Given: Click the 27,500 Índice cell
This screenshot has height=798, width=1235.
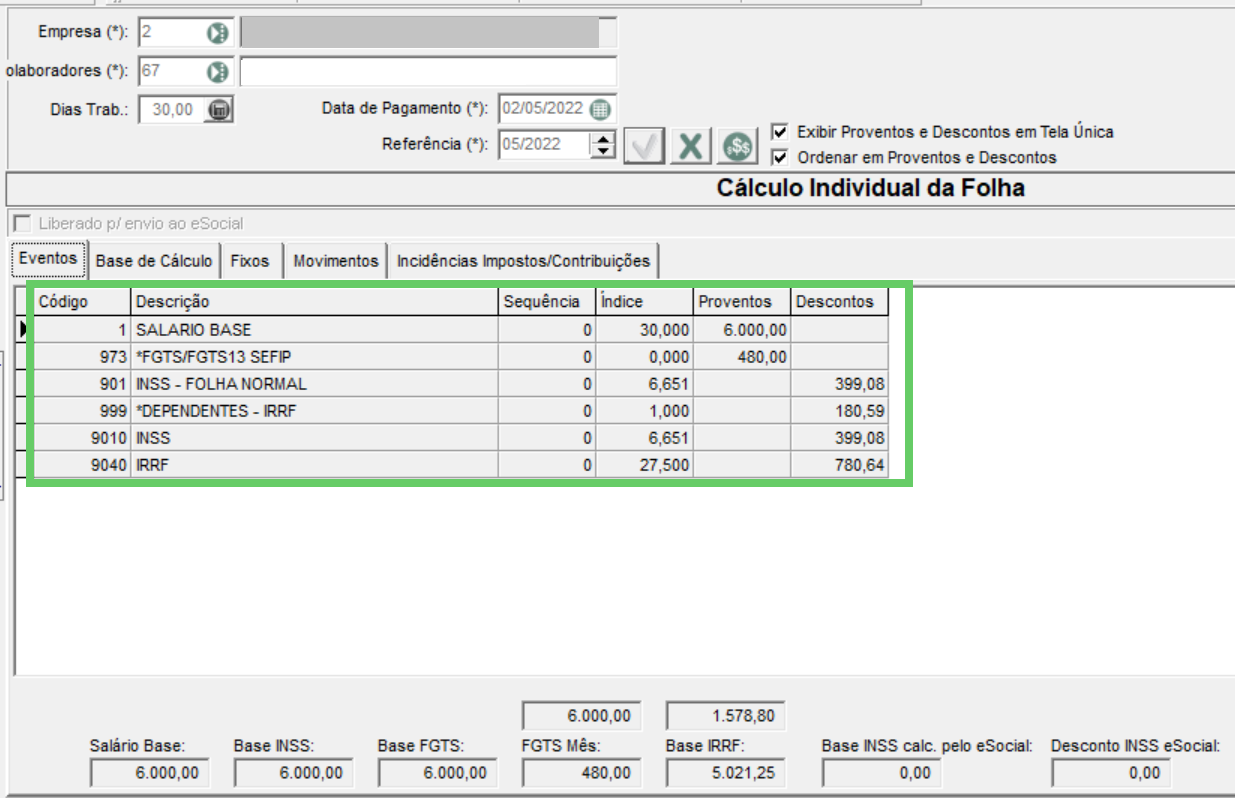Looking at the screenshot, I should [645, 464].
